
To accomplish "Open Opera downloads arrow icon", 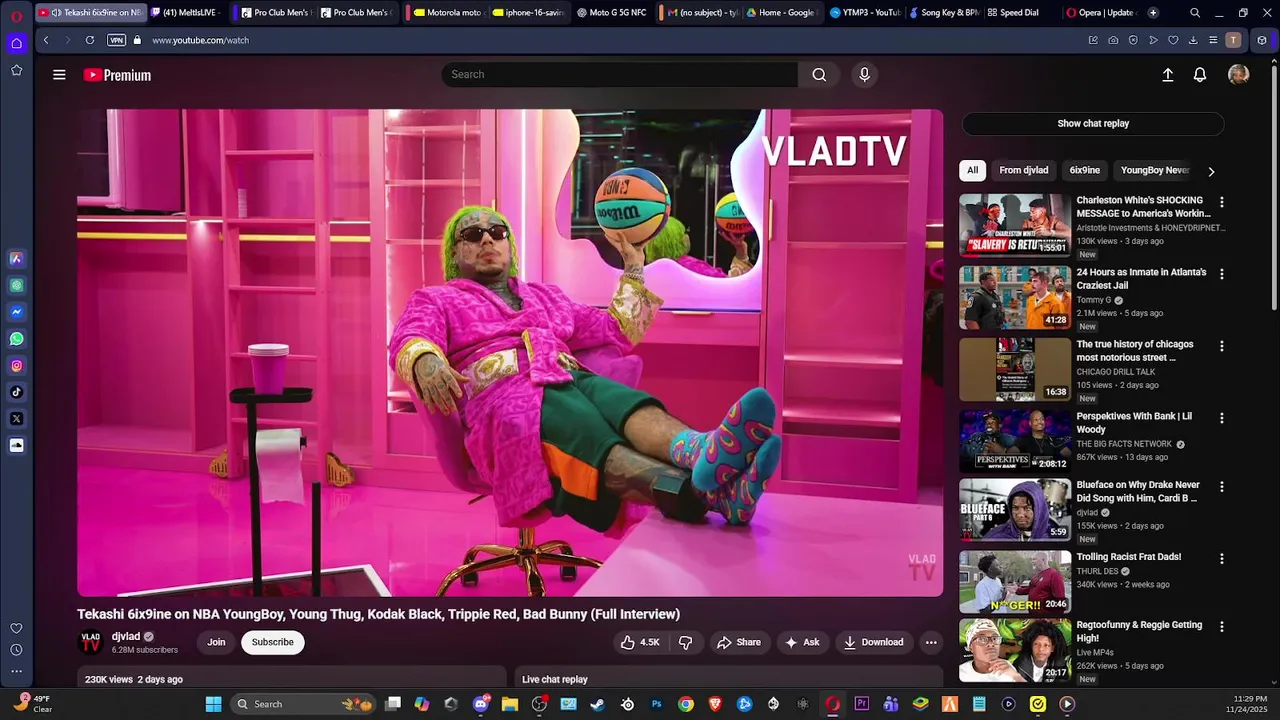I will (x=1193, y=40).
